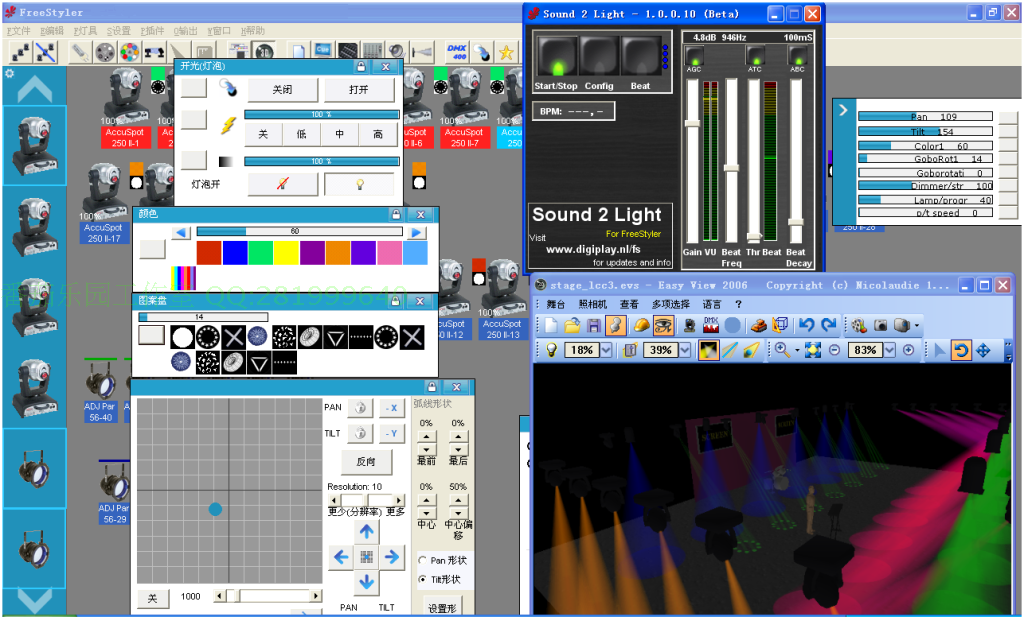Open the 83% zoom level dropdown
Screen dimensions: 1024x617
click(x=889, y=350)
